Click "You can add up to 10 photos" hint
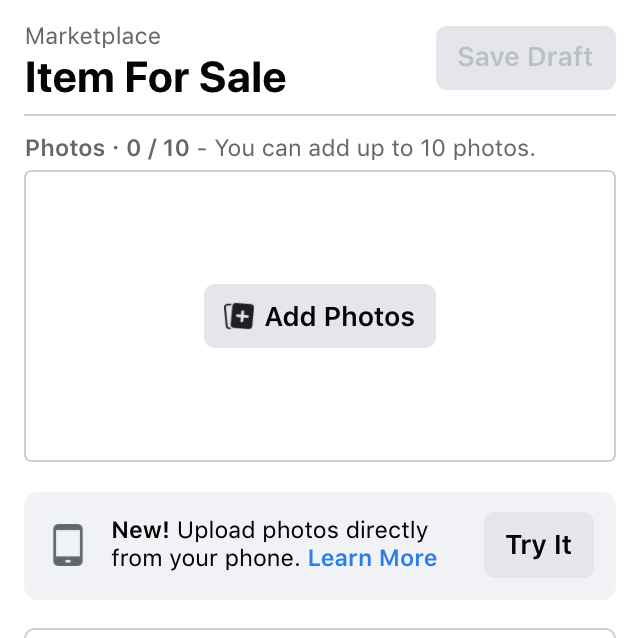638x638 pixels. (x=375, y=149)
